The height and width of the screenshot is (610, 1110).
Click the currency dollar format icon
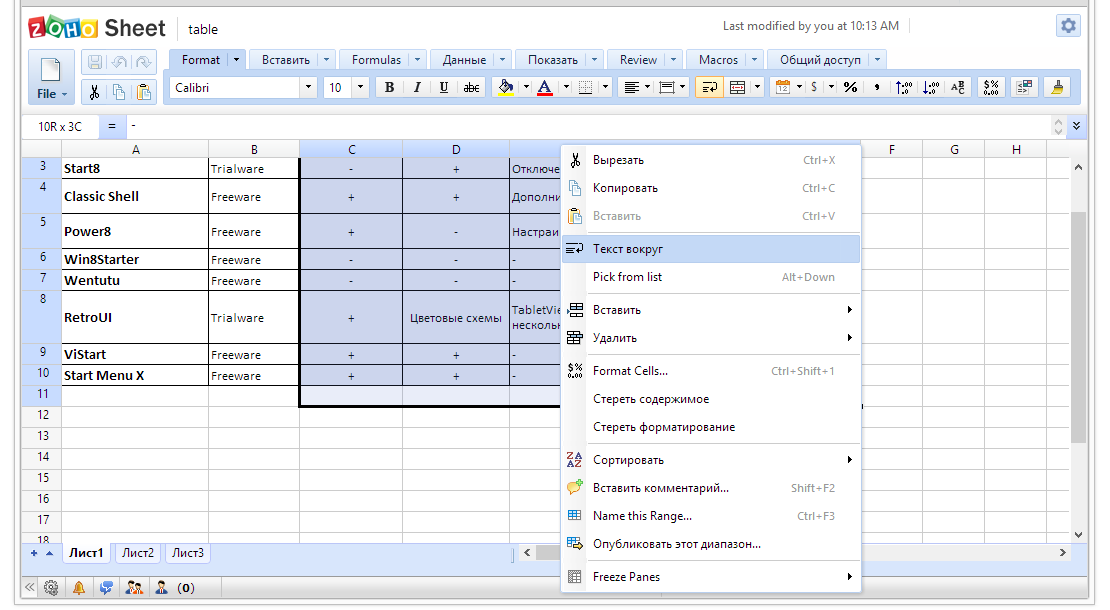[815, 87]
